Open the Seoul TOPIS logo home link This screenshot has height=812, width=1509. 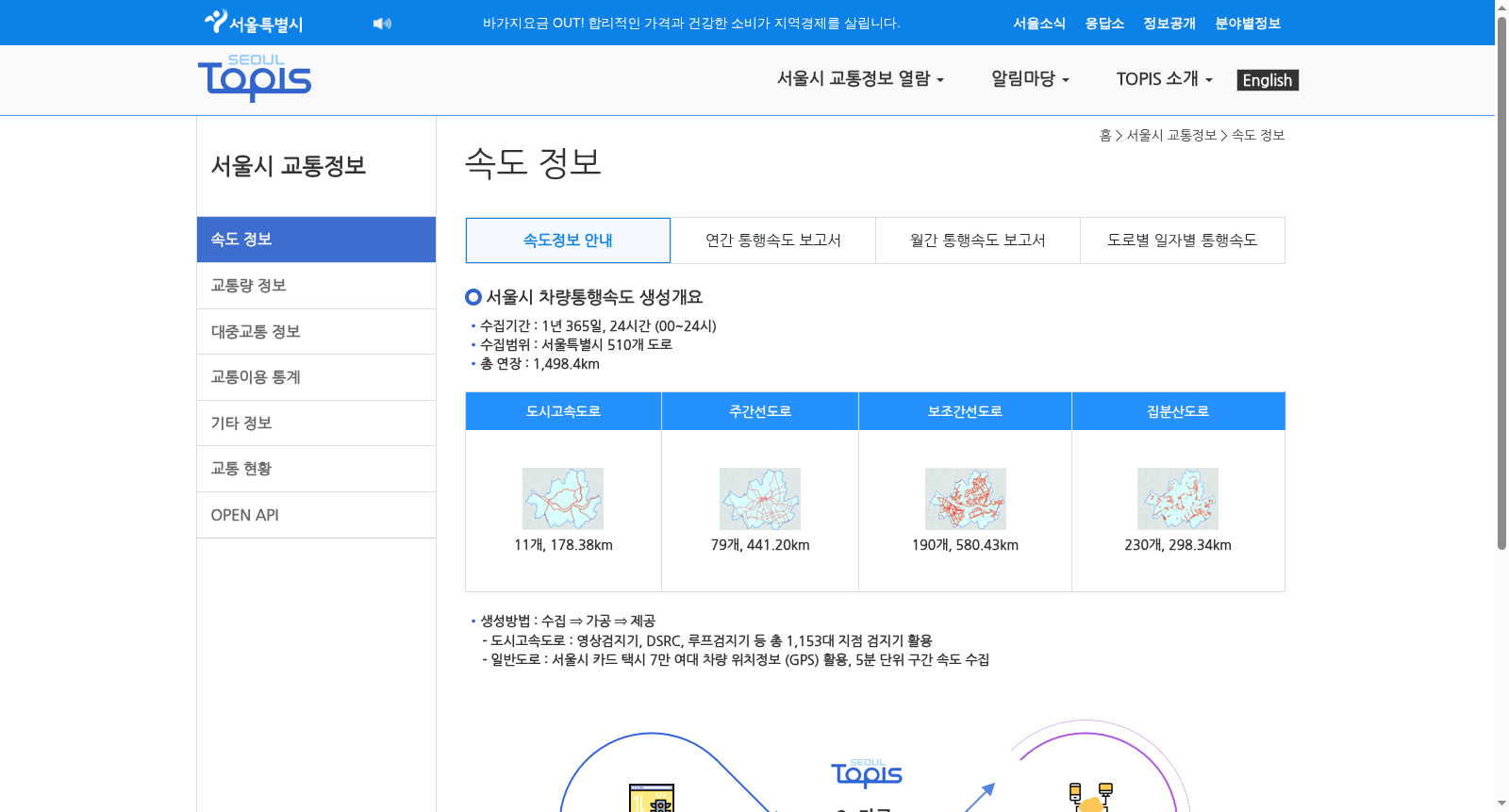point(255,78)
